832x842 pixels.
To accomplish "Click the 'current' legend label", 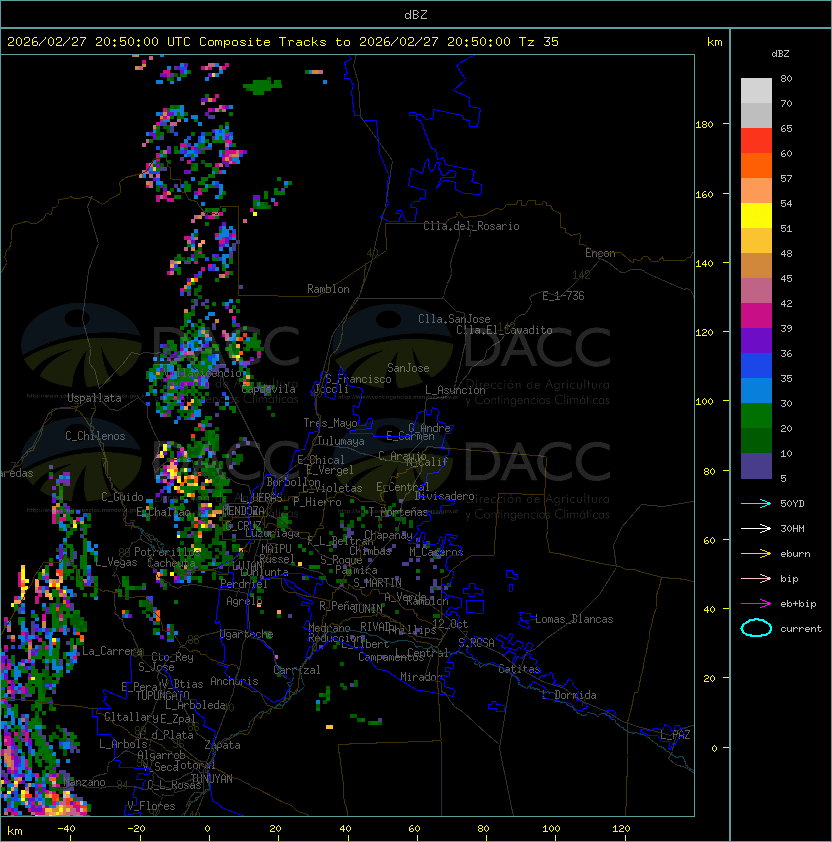I will pyautogui.click(x=801, y=629).
